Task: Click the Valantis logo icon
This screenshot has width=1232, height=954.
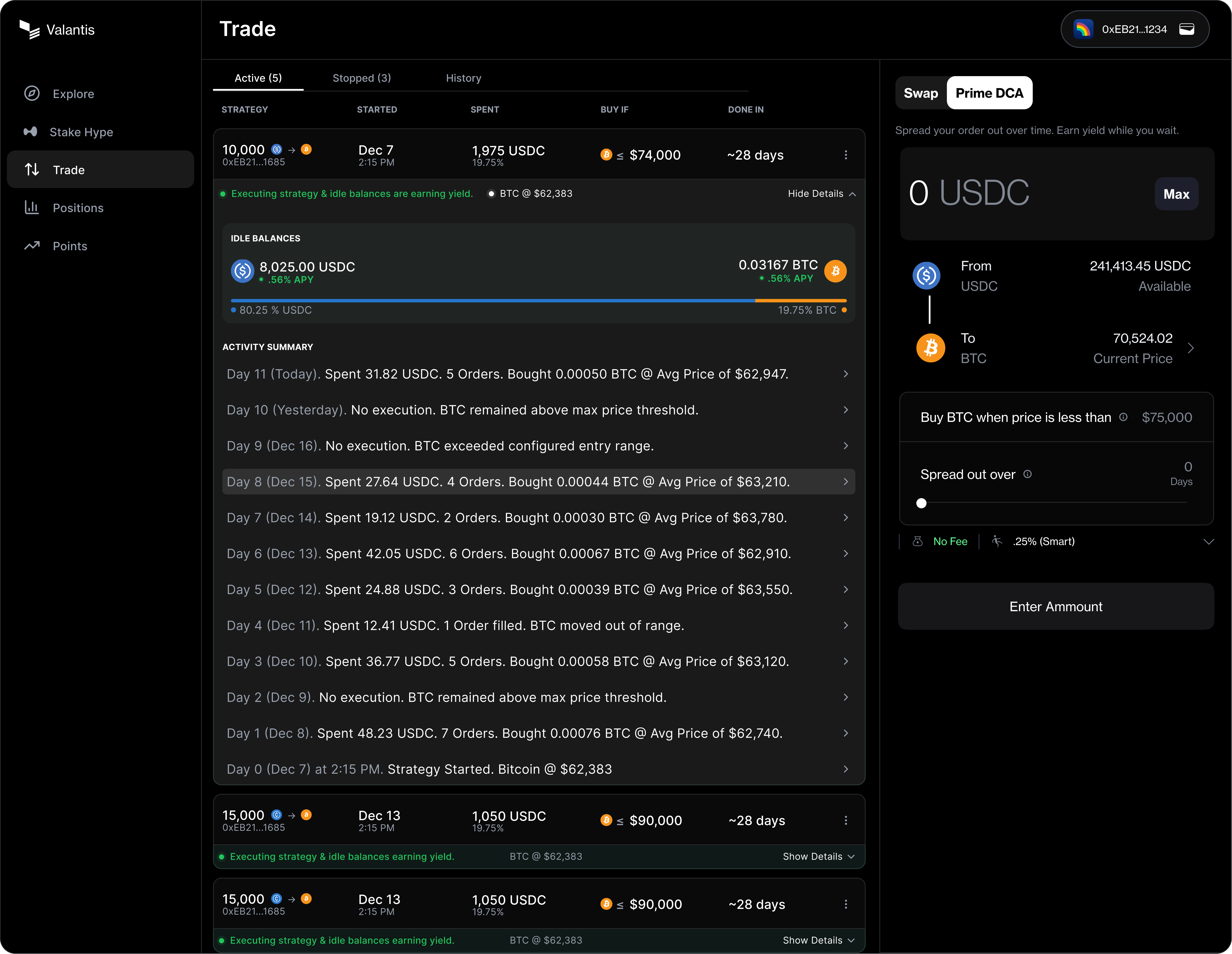Action: 29,29
